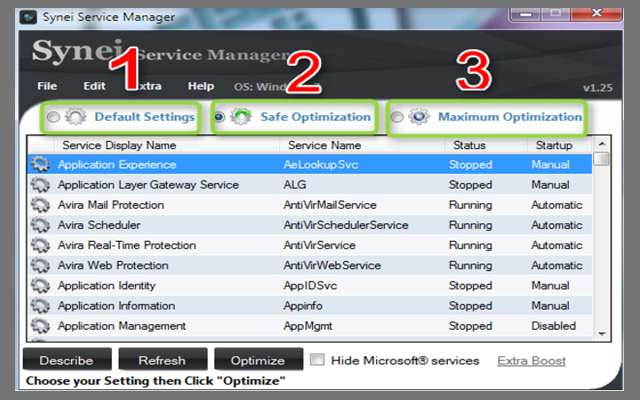The image size is (640, 400).
Task: Click gear icon beside Application Management
Action: [40, 326]
